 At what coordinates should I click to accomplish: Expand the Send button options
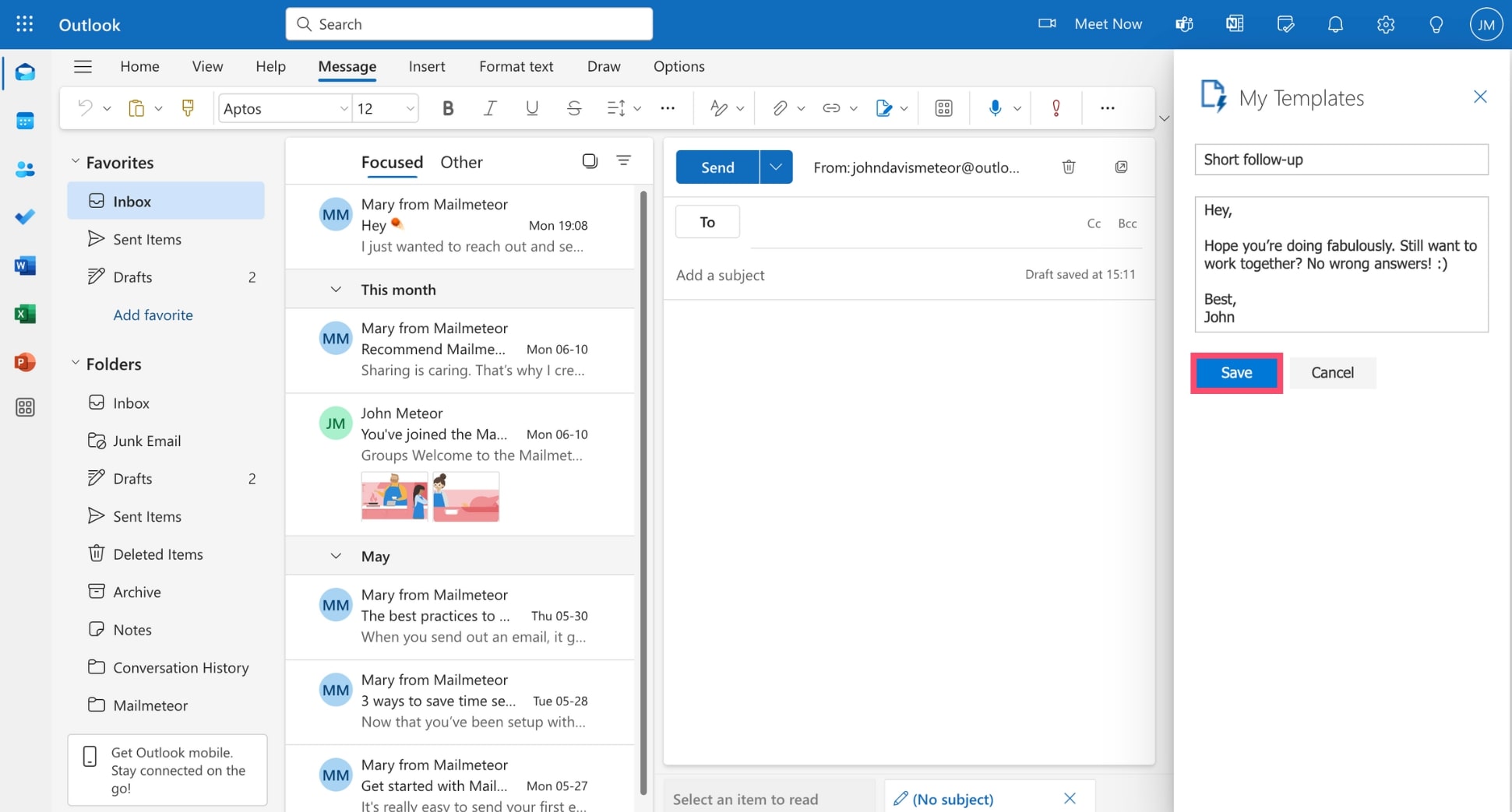point(775,167)
